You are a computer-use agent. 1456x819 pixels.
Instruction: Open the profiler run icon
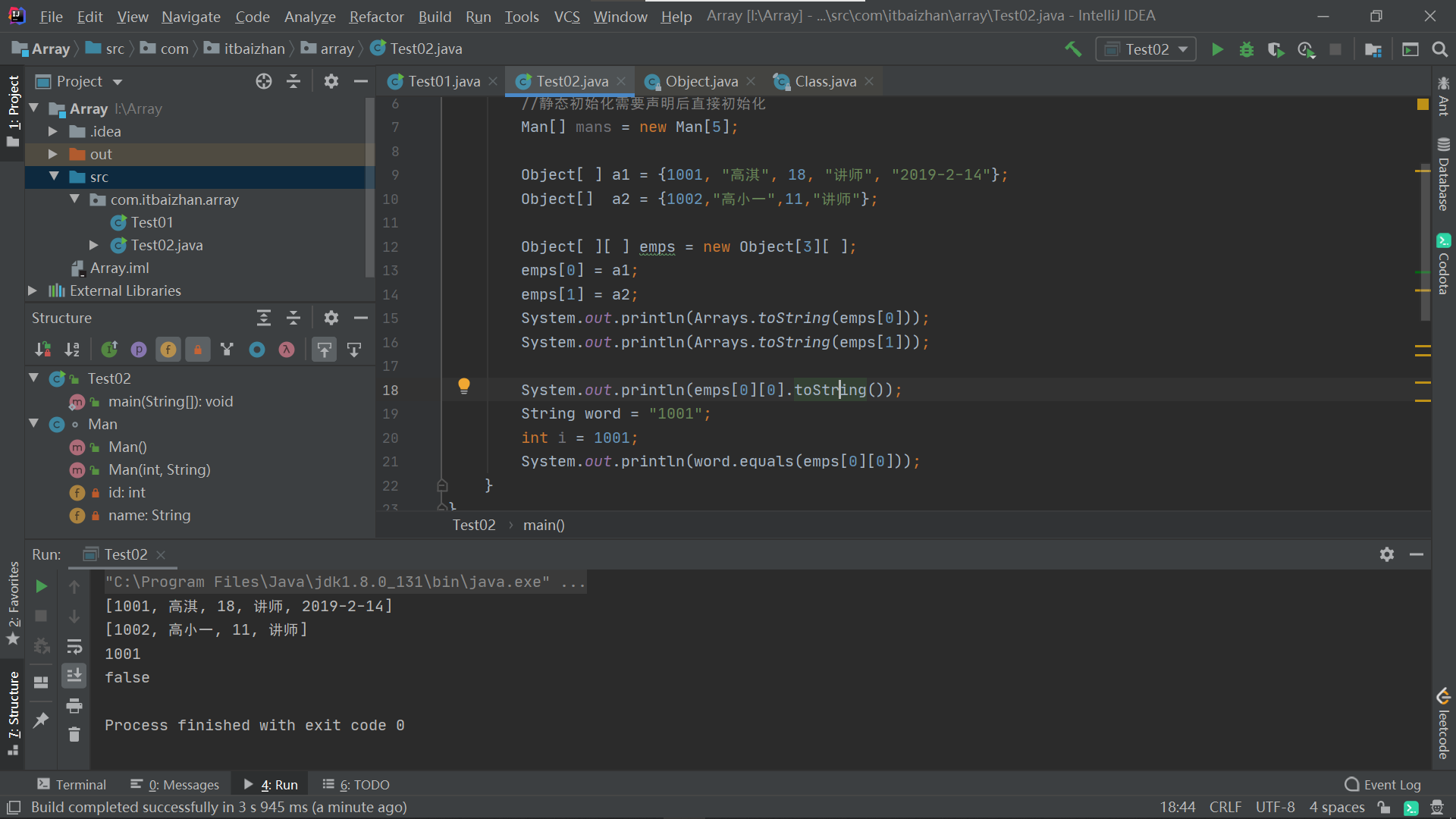(1306, 49)
